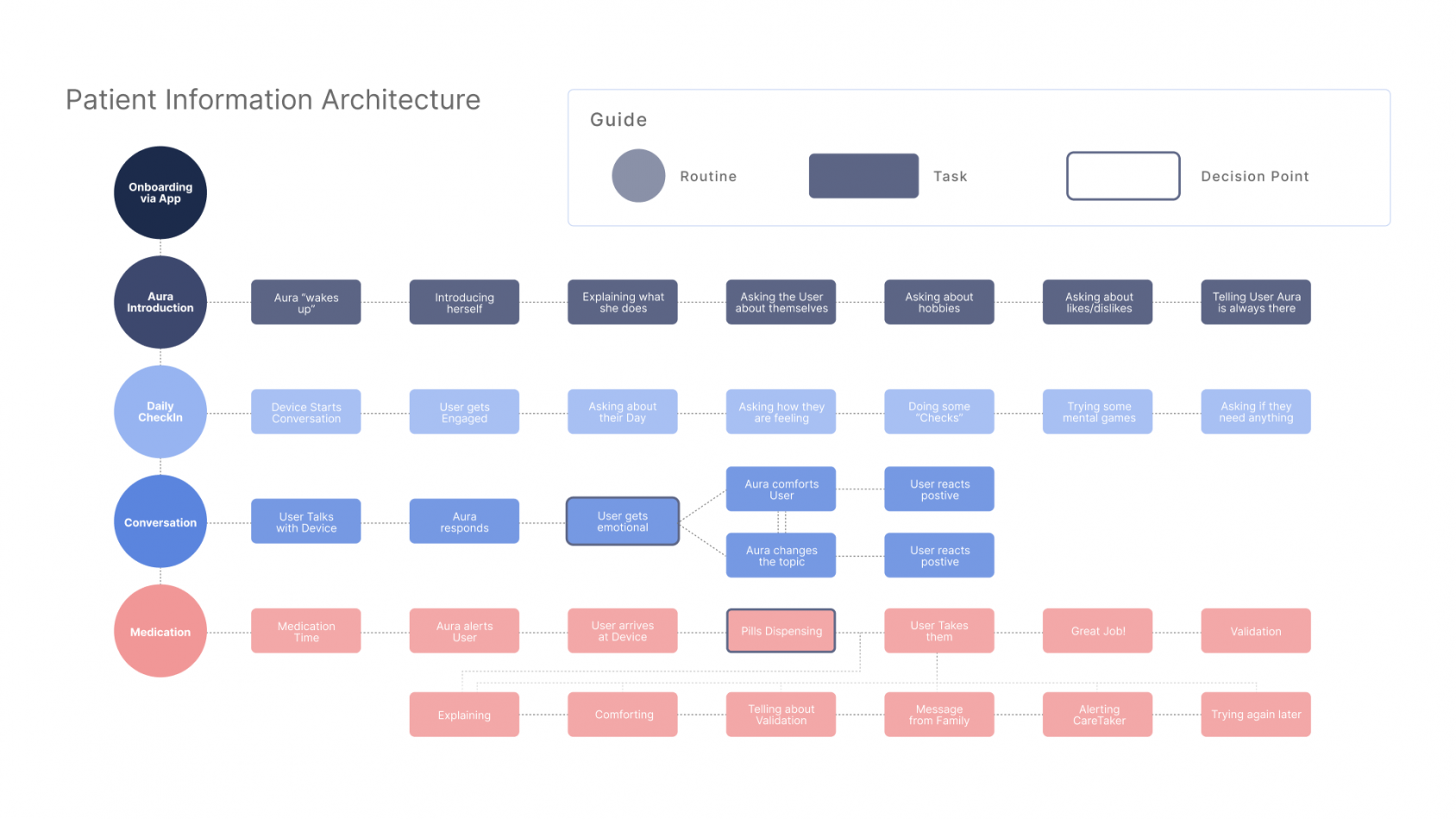The image size is (1456, 819).
Task: Select the Great Job! box
Action: click(x=1097, y=630)
